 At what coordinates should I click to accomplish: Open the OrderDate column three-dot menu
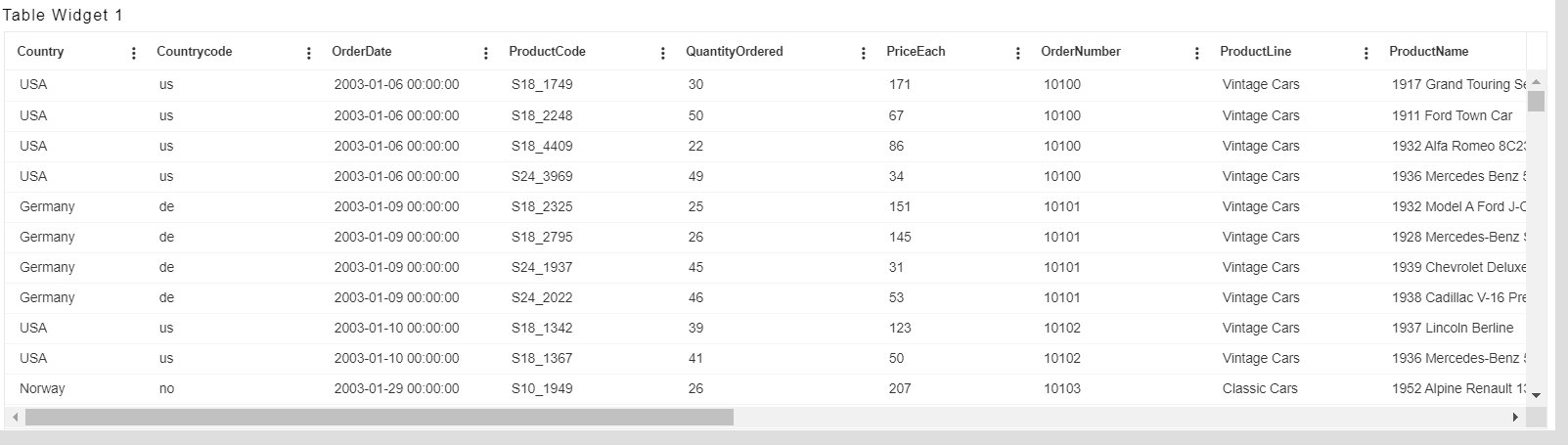click(x=486, y=53)
